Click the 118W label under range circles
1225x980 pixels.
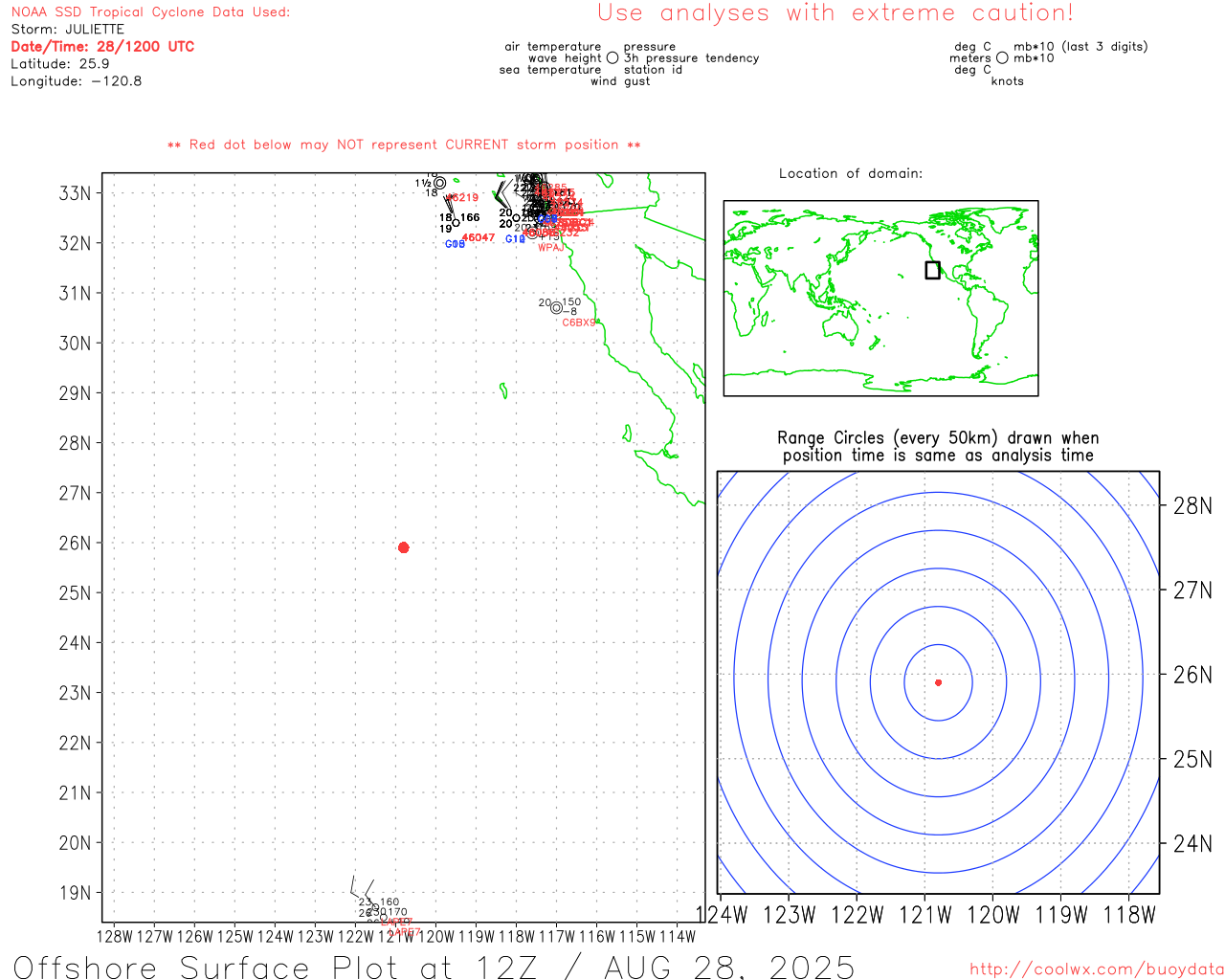(x=1129, y=915)
